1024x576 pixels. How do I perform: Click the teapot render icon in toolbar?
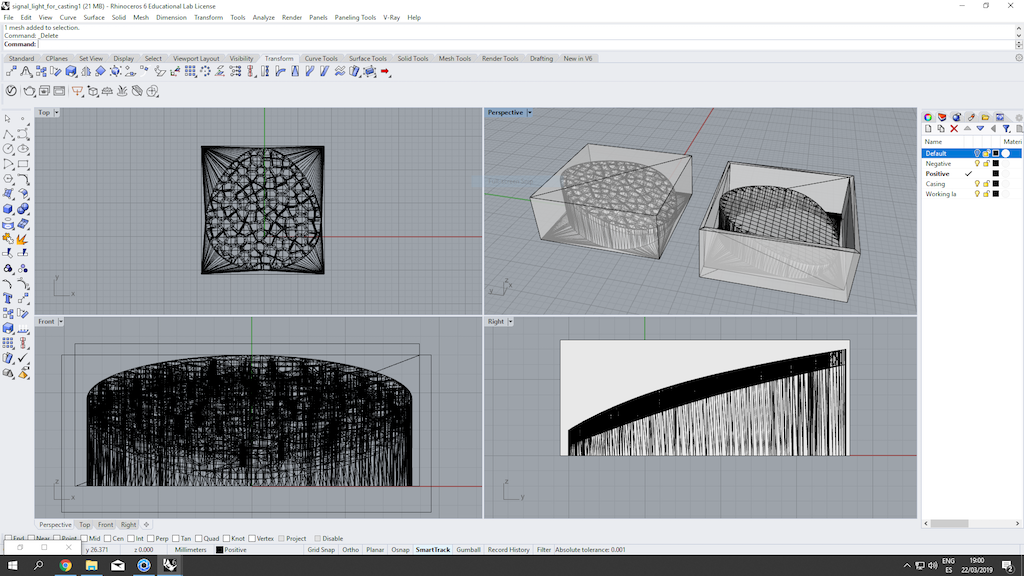click(x=29, y=91)
